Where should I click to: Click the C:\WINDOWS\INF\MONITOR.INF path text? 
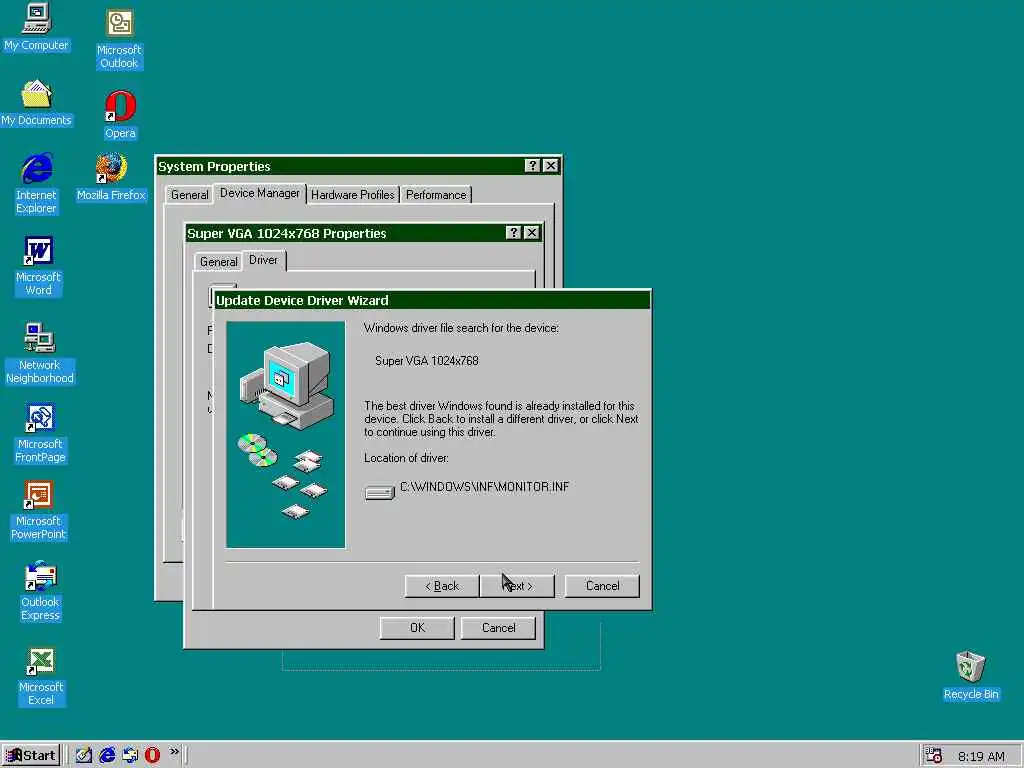click(485, 487)
